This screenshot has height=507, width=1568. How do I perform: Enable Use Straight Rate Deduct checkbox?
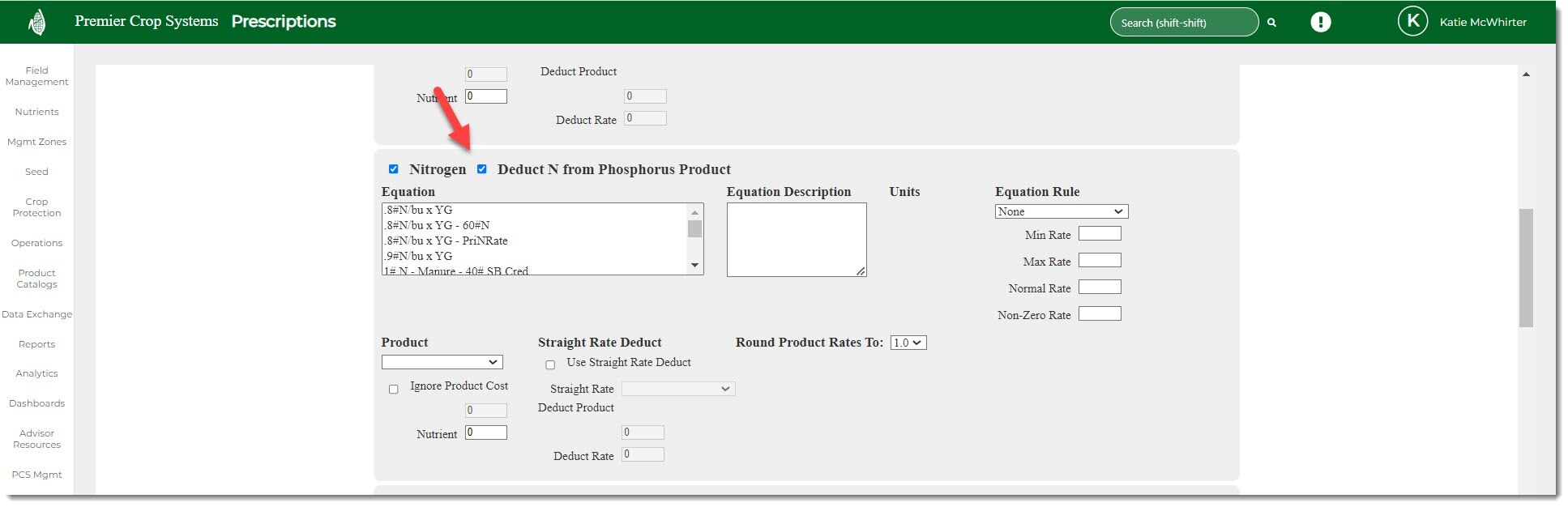(550, 364)
